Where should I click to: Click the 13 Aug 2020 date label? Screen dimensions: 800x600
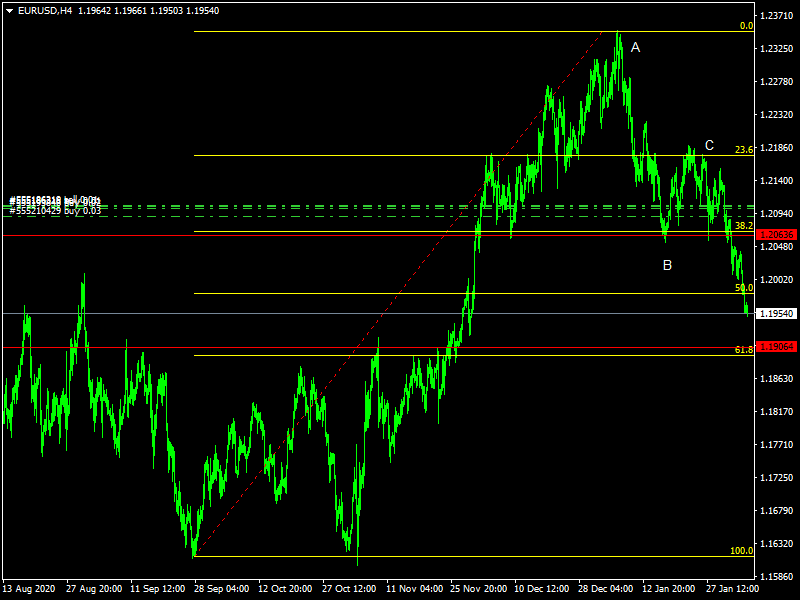click(x=29, y=589)
